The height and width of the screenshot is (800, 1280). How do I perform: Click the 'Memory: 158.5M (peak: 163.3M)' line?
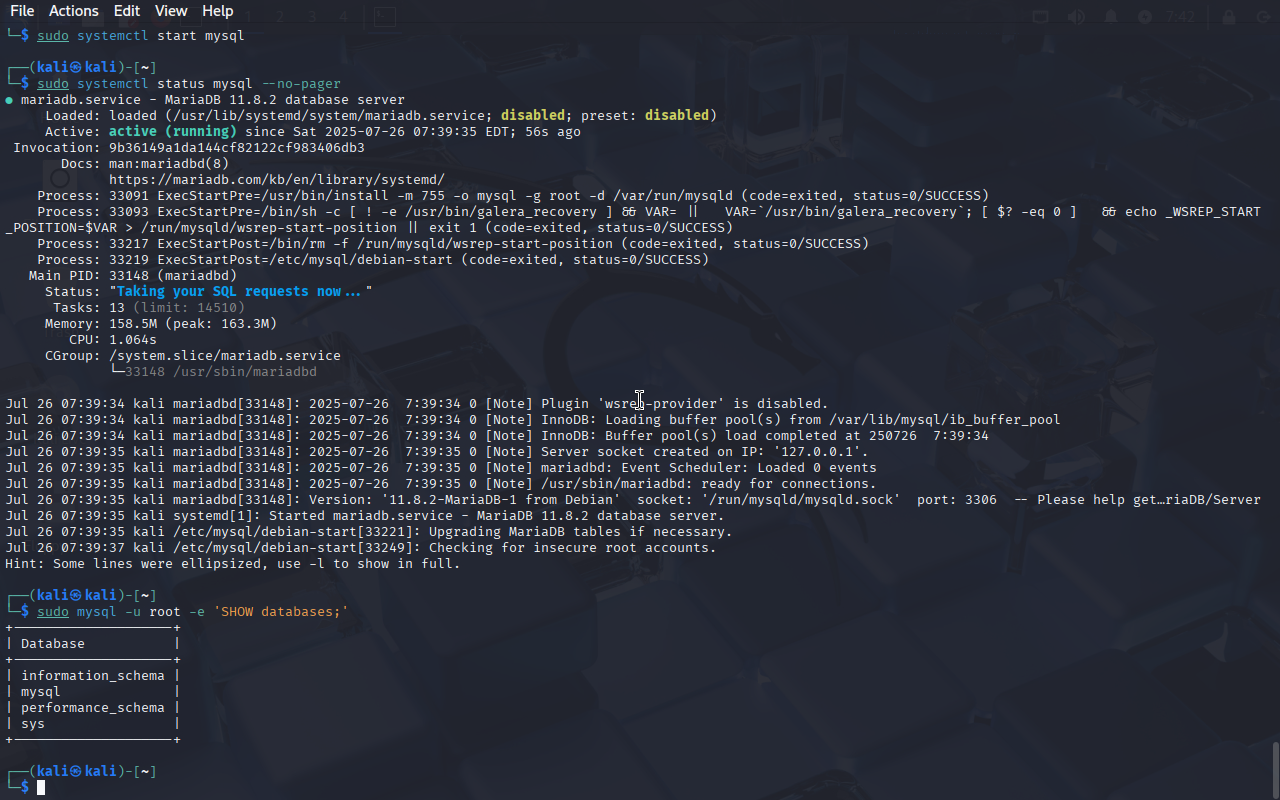[x=161, y=324]
